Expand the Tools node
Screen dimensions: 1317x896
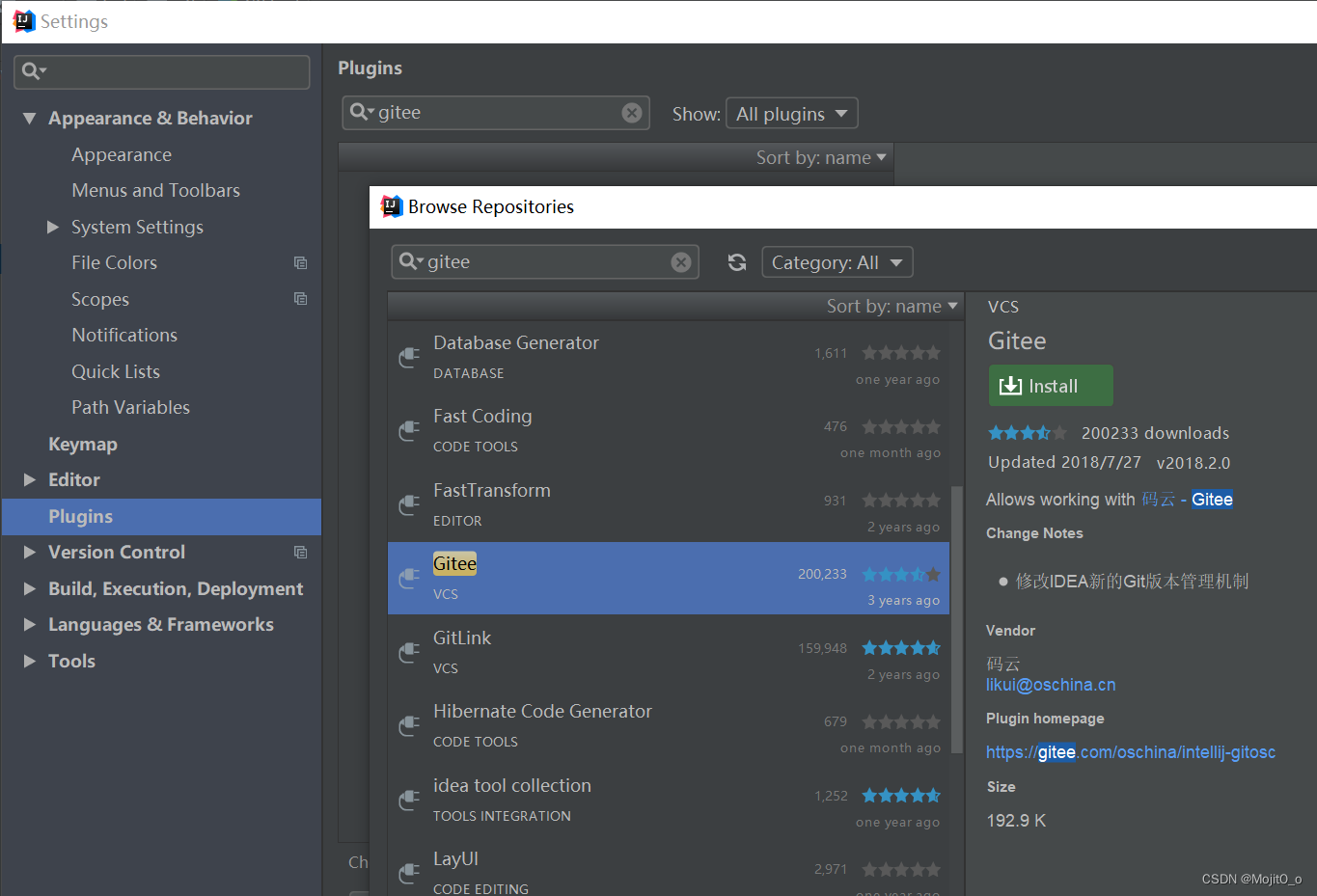tap(29, 661)
